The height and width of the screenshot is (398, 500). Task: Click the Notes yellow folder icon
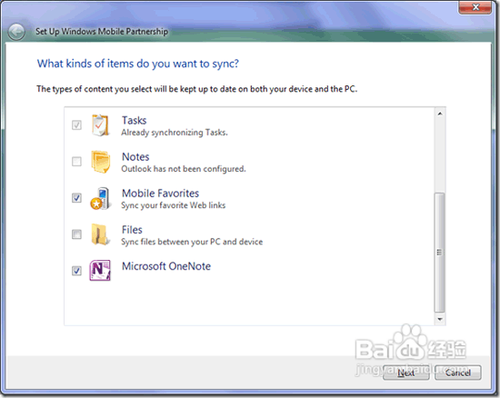click(x=100, y=162)
